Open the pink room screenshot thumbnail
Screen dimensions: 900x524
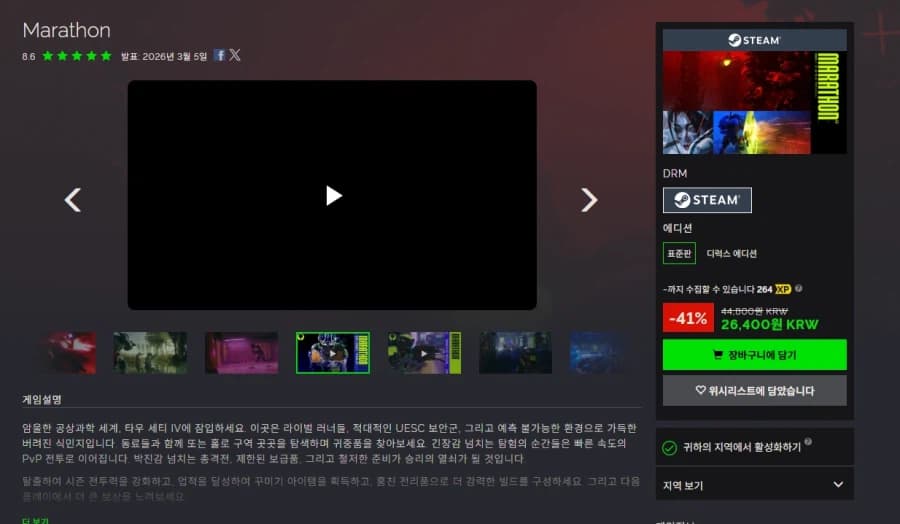tap(242, 352)
